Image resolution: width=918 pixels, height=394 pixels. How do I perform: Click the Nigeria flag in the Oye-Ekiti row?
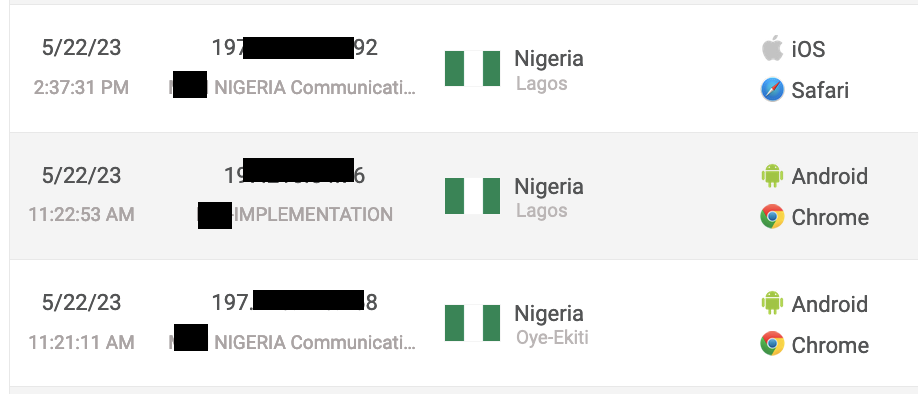tap(472, 323)
